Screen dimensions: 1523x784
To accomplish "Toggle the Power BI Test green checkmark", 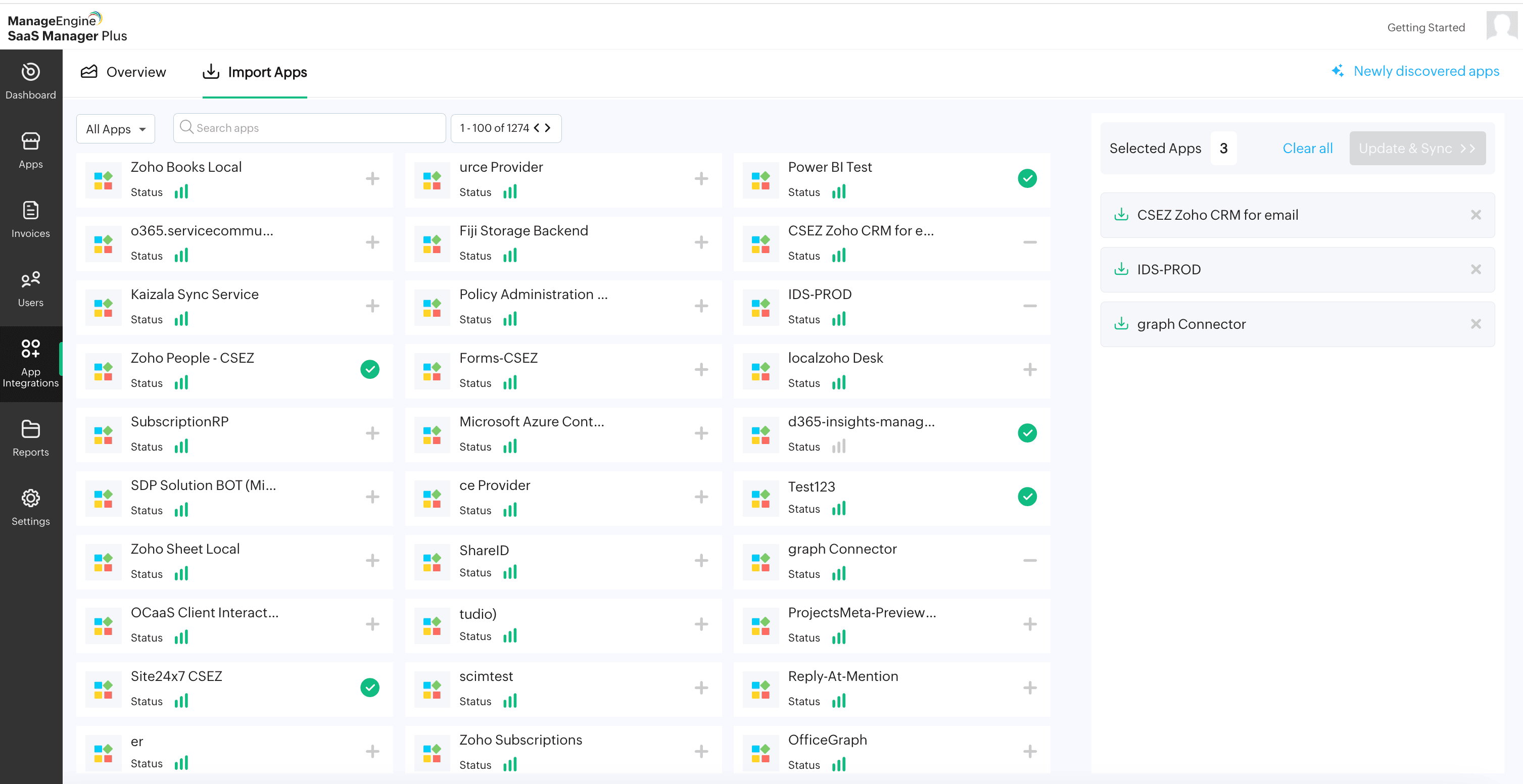I will (1027, 178).
